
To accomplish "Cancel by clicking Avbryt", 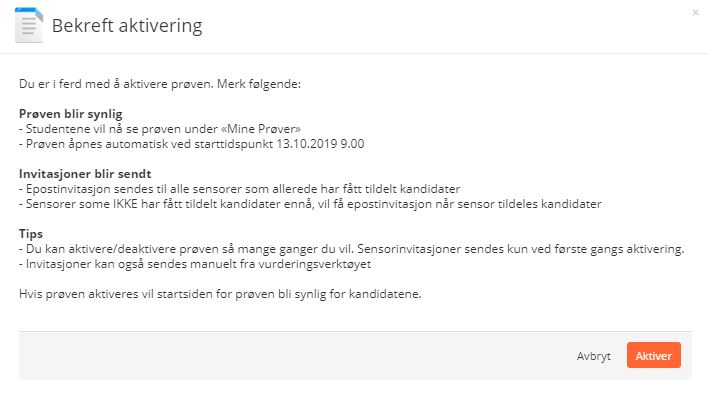I will 593,356.
